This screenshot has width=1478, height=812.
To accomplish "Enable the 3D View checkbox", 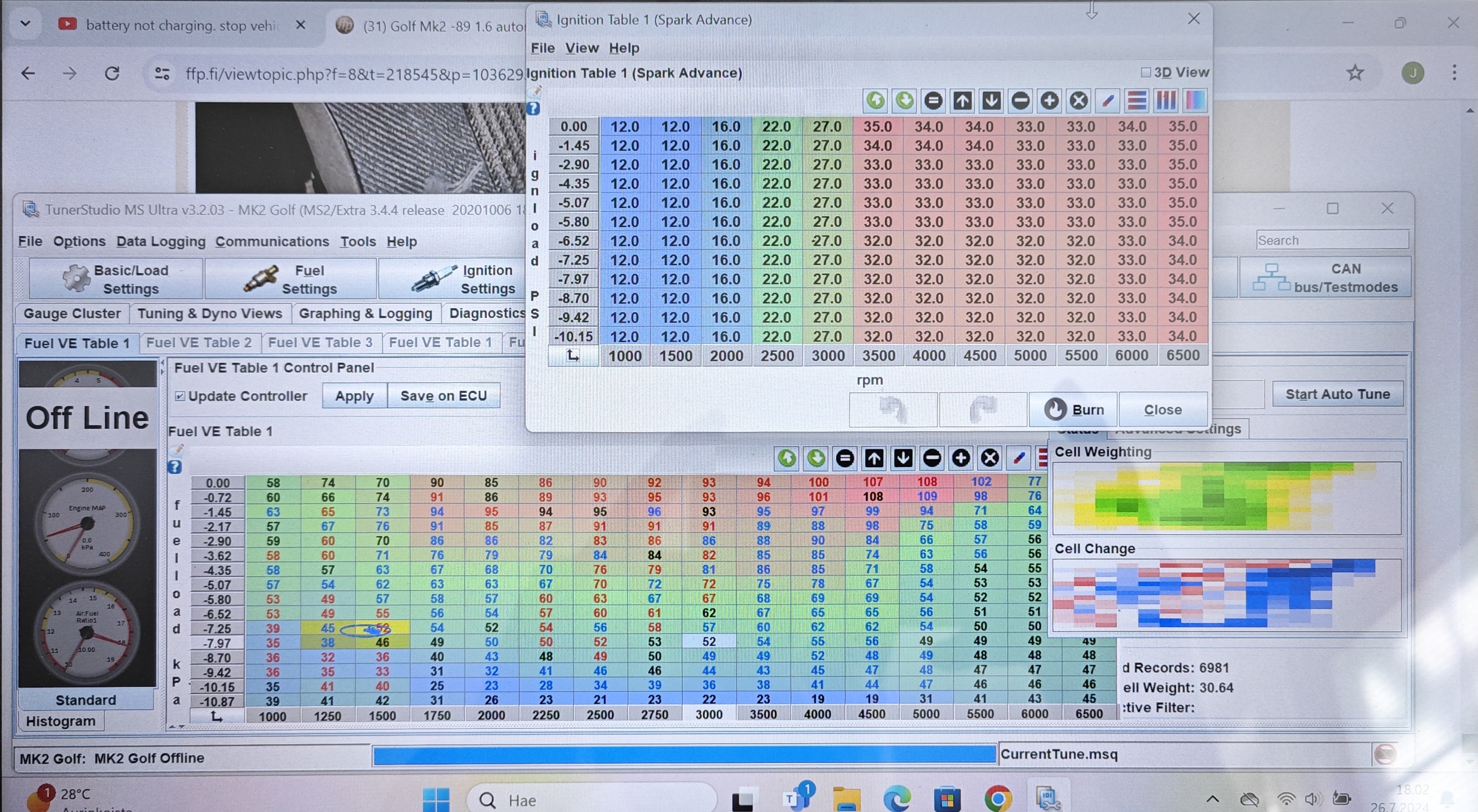I will (x=1146, y=72).
